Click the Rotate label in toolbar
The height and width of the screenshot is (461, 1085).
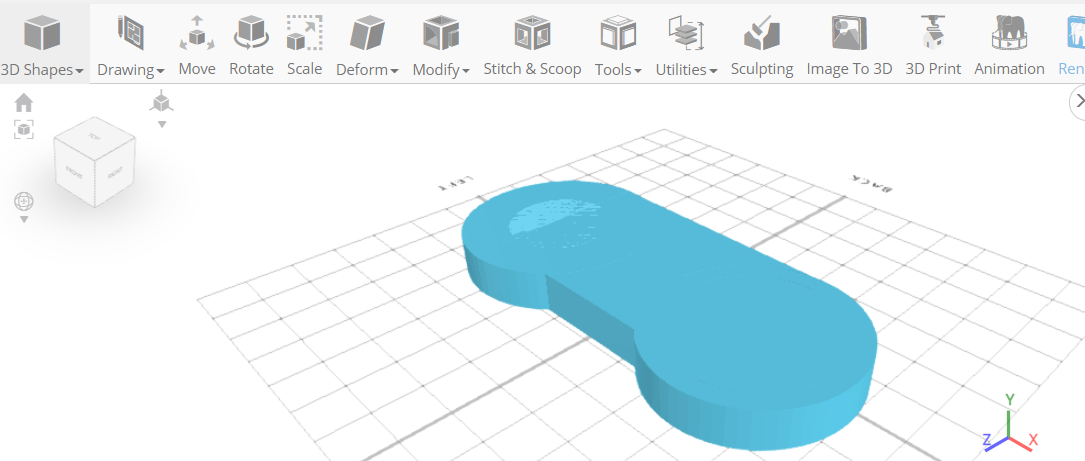tap(251, 69)
